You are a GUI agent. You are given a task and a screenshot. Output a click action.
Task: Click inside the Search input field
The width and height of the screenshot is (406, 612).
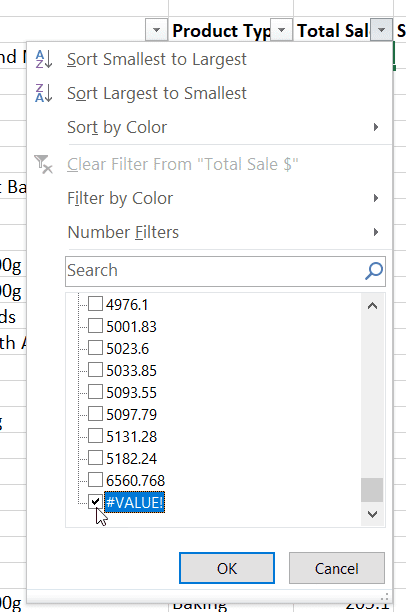click(x=215, y=271)
